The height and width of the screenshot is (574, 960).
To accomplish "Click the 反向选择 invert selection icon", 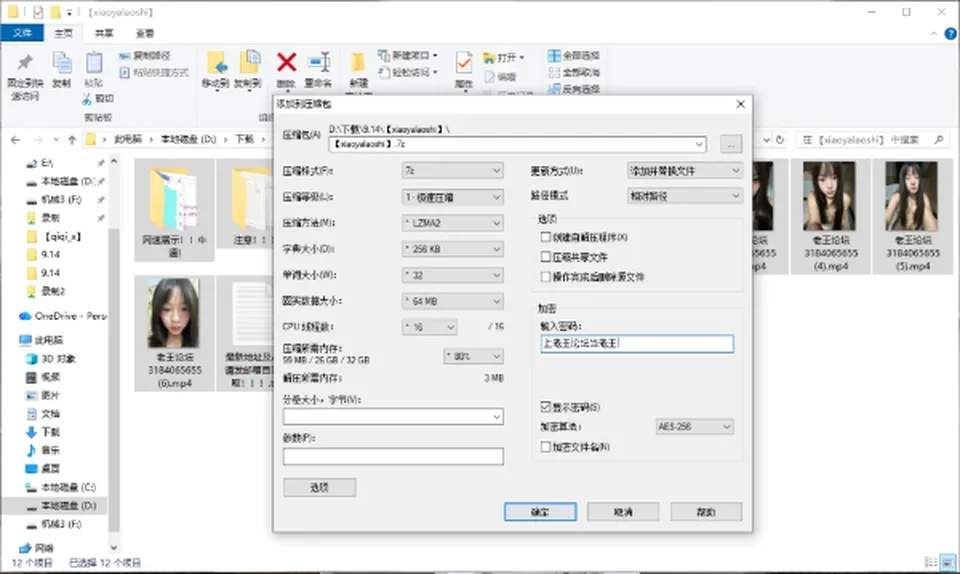I will 554,89.
